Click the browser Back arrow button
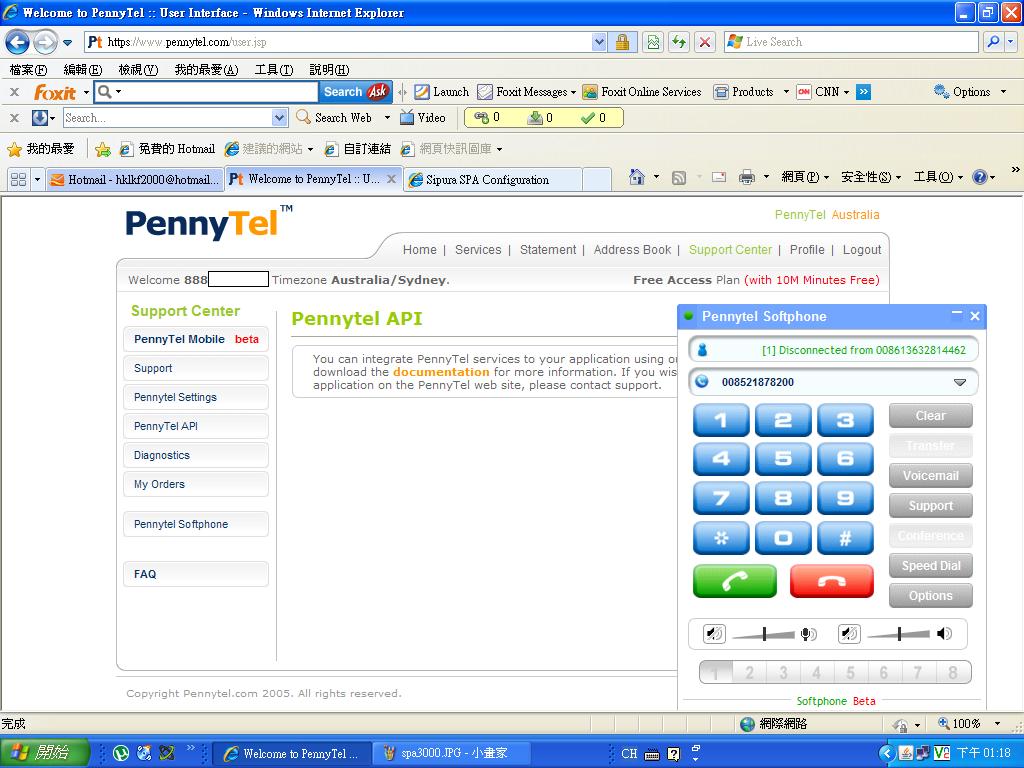The image size is (1024, 768). (x=18, y=42)
